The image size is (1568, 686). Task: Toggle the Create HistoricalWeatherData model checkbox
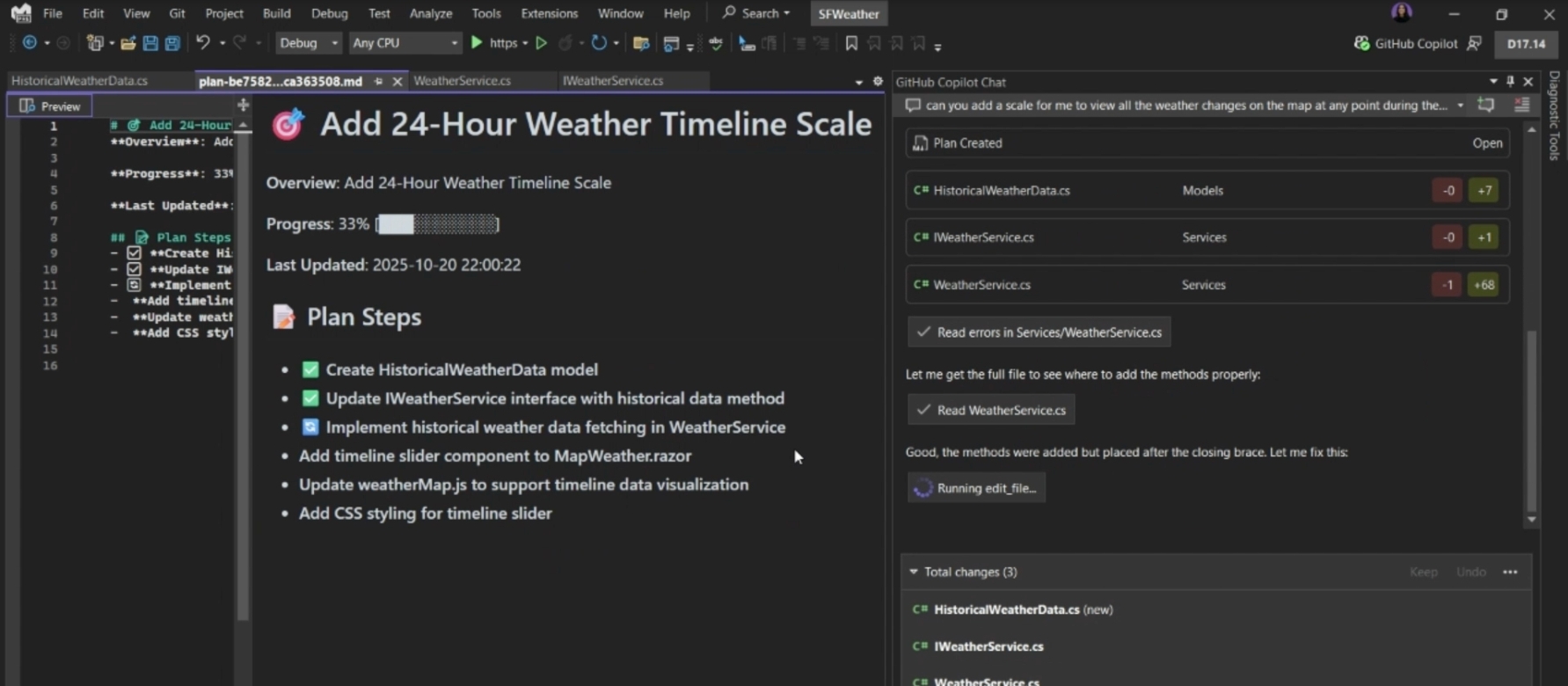point(310,369)
